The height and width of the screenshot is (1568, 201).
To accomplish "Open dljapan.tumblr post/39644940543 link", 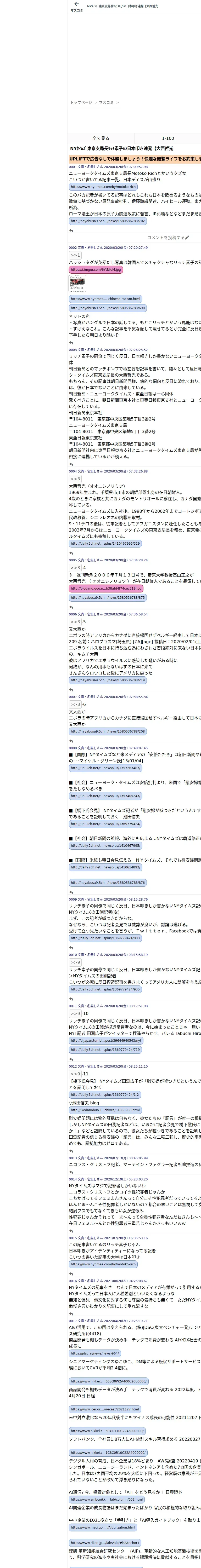I will point(105,1040).
